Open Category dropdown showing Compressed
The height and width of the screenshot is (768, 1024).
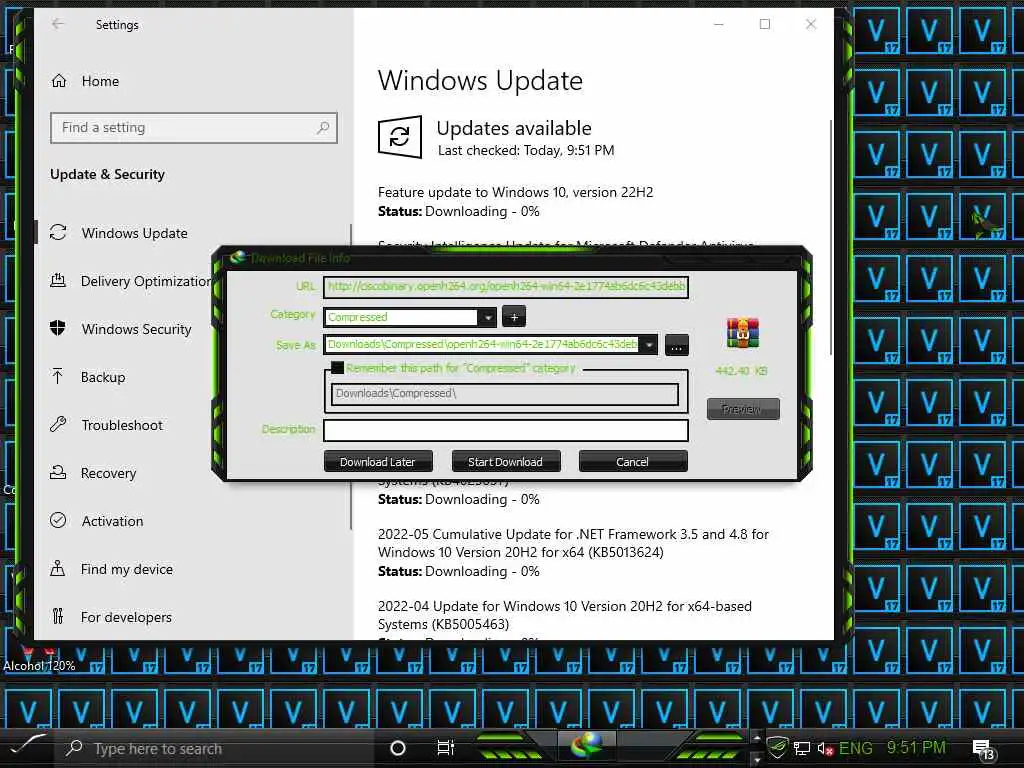487,317
